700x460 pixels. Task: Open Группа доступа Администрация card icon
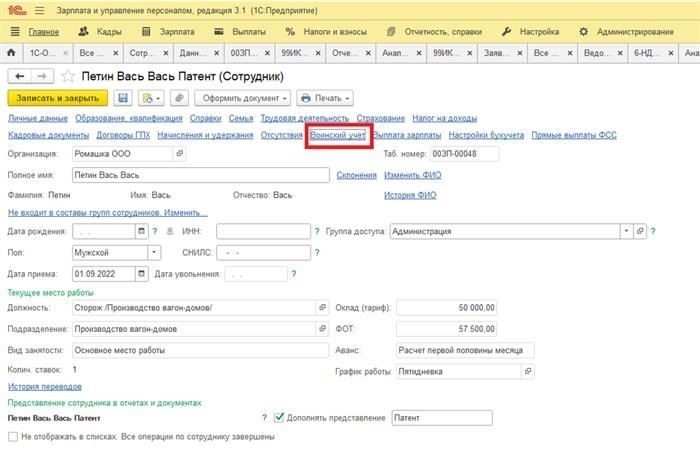click(x=640, y=231)
